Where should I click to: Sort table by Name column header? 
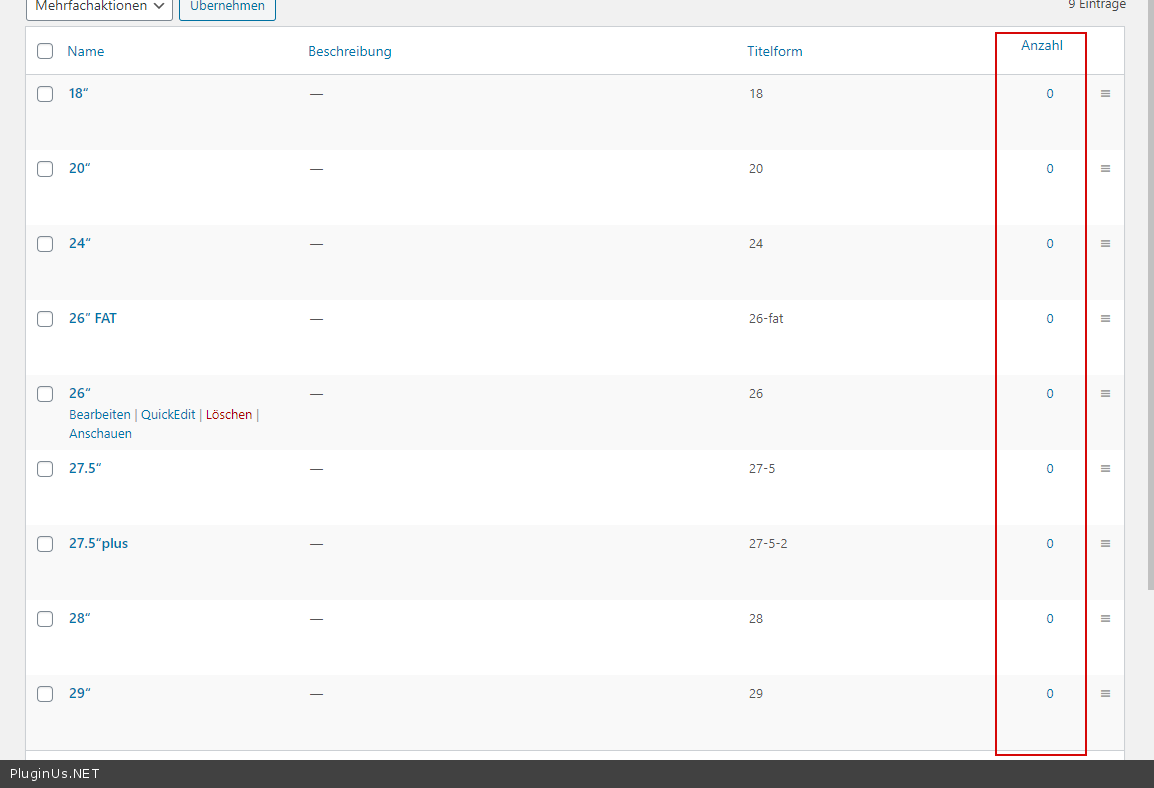(86, 51)
